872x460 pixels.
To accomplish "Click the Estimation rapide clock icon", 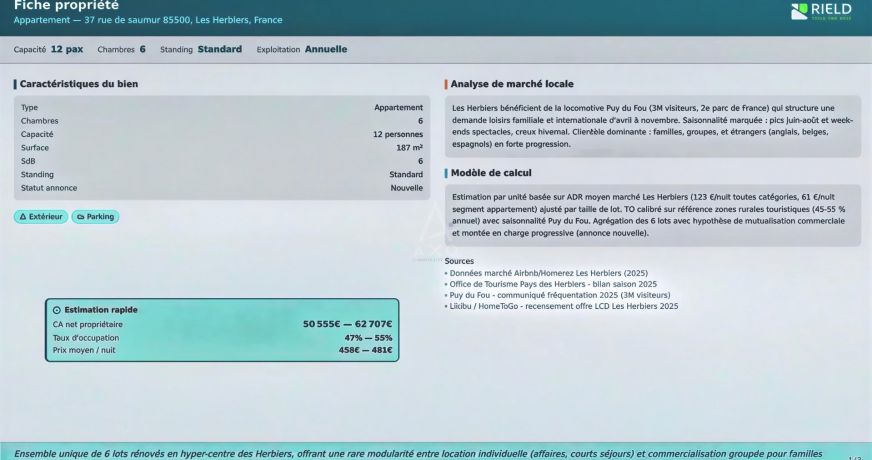I will pyautogui.click(x=57, y=310).
